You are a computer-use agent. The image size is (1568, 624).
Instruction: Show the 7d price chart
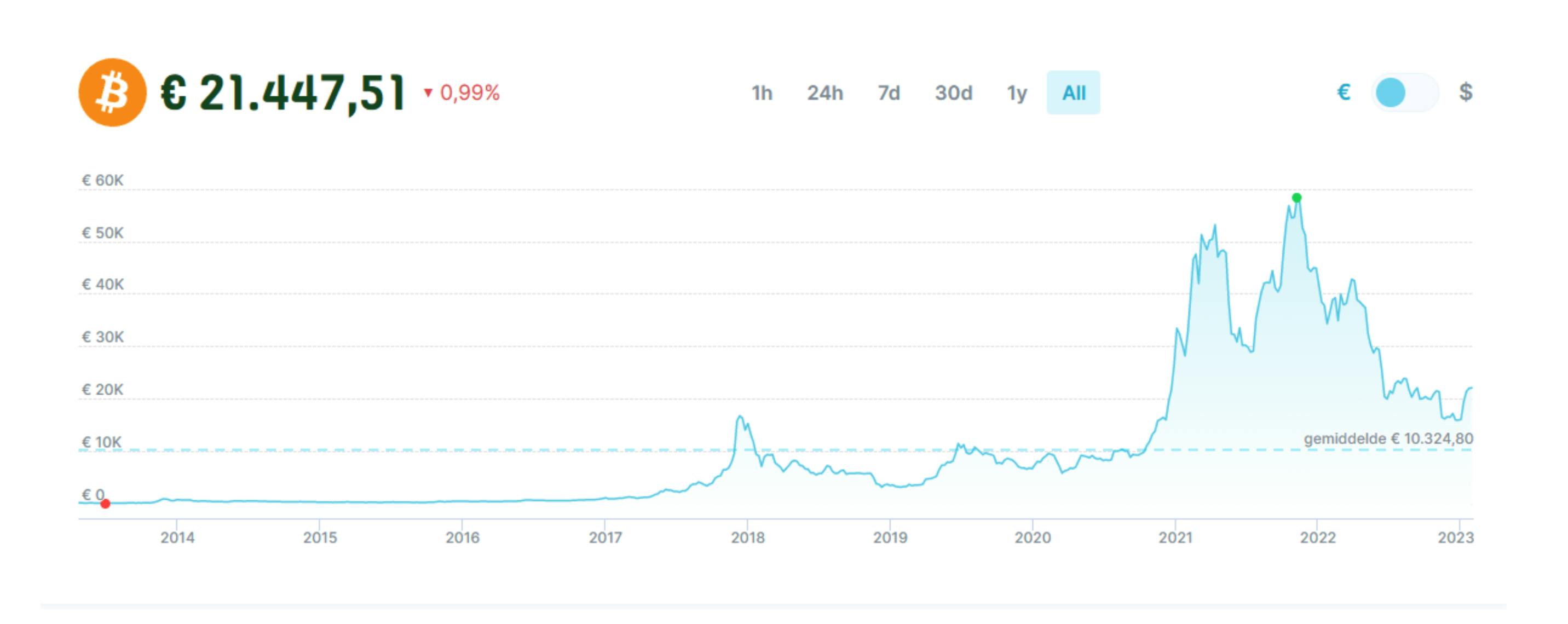point(889,93)
